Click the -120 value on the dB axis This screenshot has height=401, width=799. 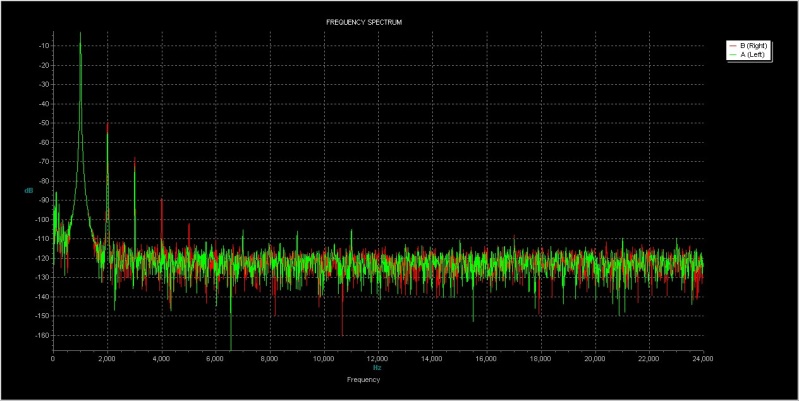point(42,258)
